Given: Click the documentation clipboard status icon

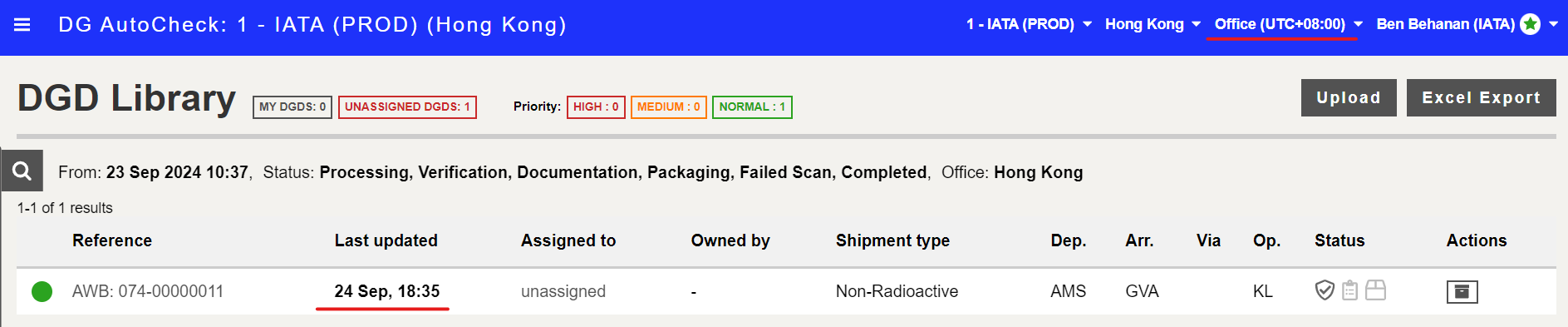Looking at the screenshot, I should 1350,290.
